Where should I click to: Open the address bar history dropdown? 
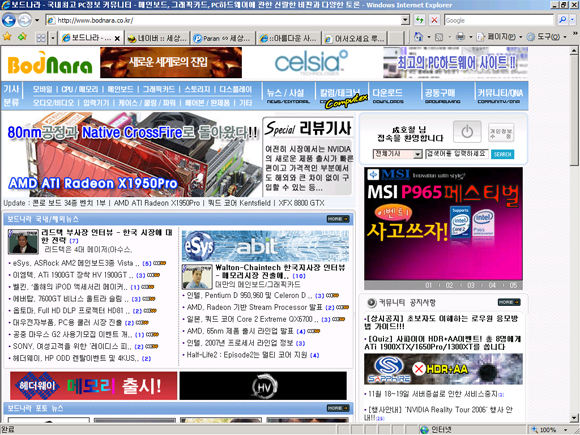(405, 20)
